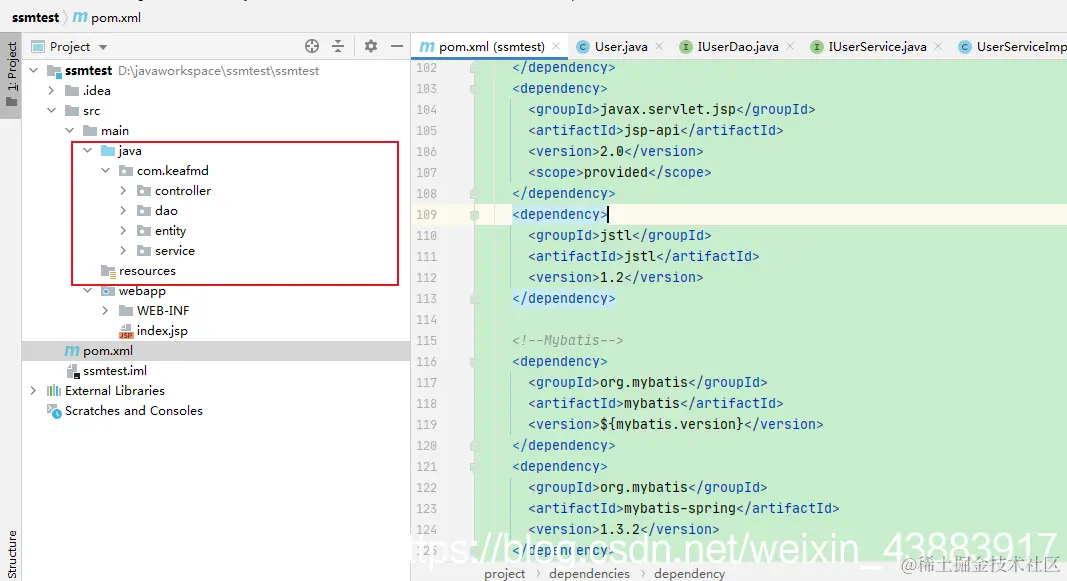
Task: Click the fold marker at line 113
Action: pos(474,299)
